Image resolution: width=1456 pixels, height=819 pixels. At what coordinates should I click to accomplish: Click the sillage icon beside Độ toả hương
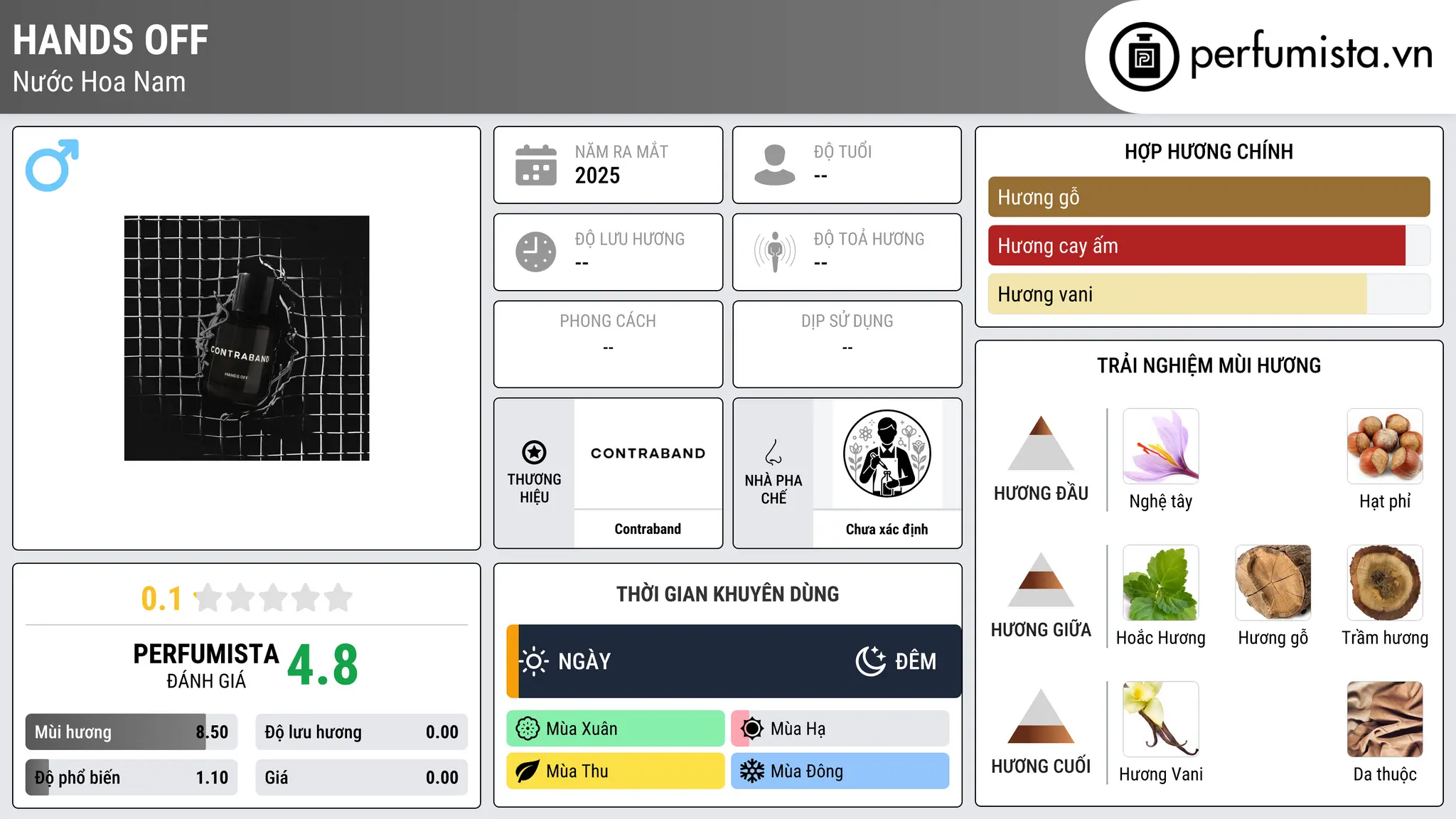(775, 252)
